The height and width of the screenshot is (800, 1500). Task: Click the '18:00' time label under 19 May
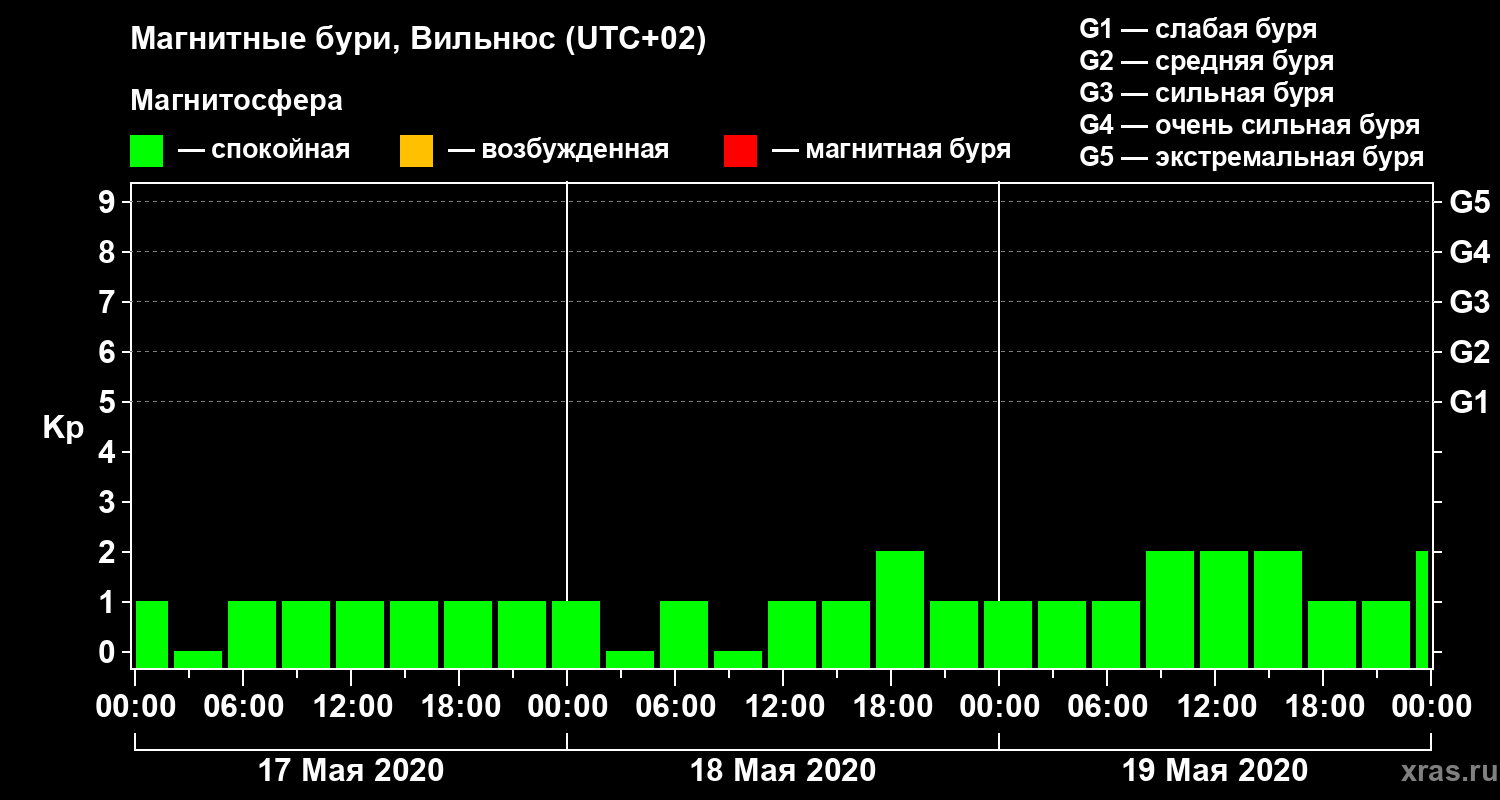coord(1323,707)
